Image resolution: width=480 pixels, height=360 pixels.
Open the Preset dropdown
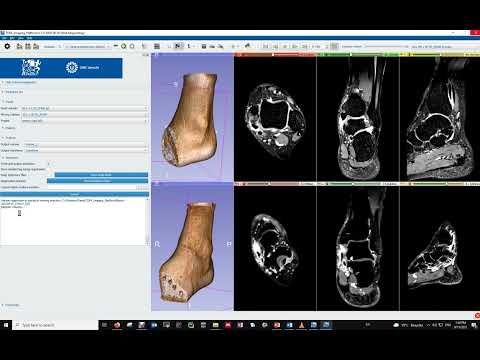(x=84, y=121)
